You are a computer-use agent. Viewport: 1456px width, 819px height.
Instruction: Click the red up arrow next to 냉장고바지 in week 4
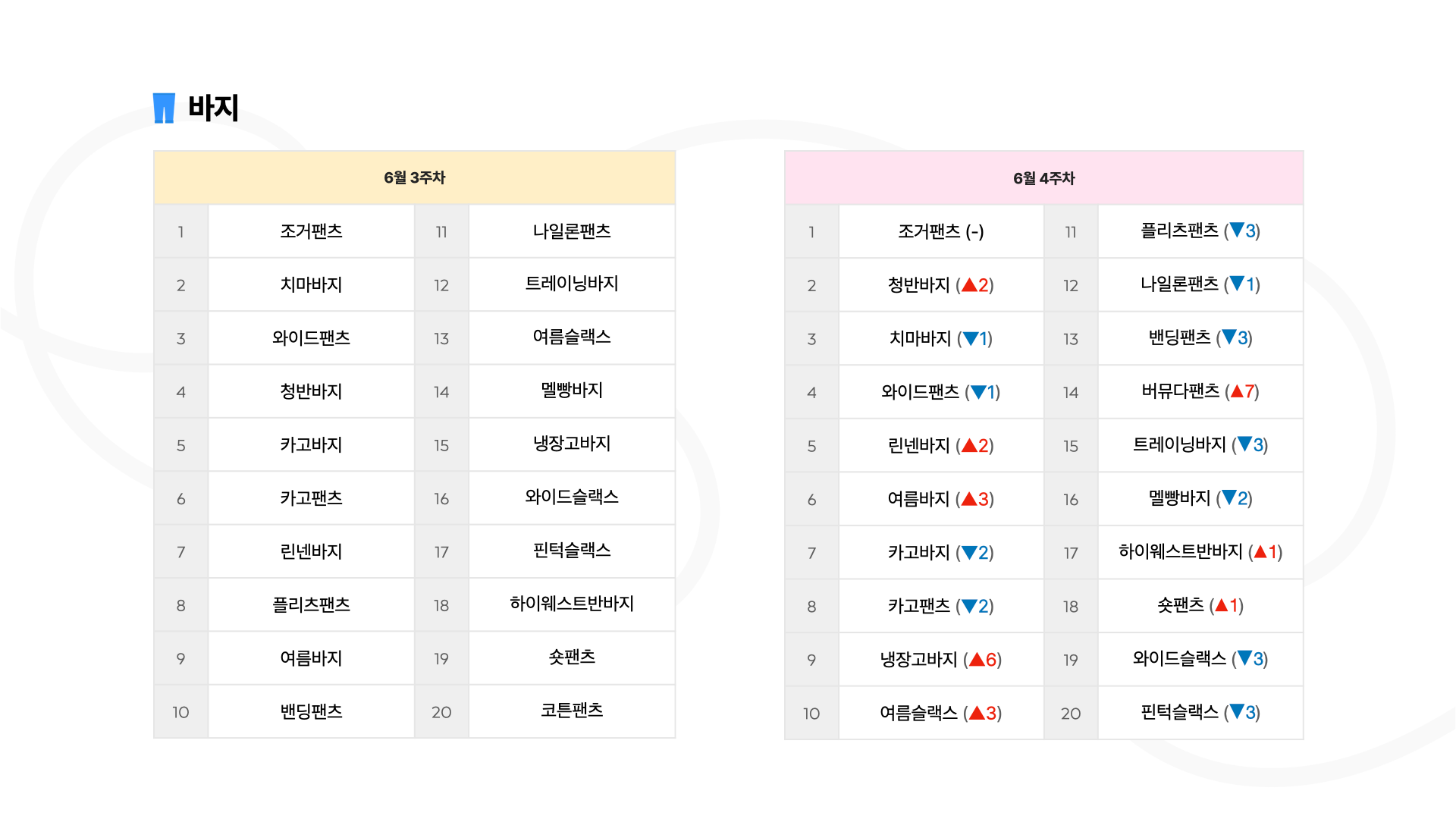click(x=977, y=660)
